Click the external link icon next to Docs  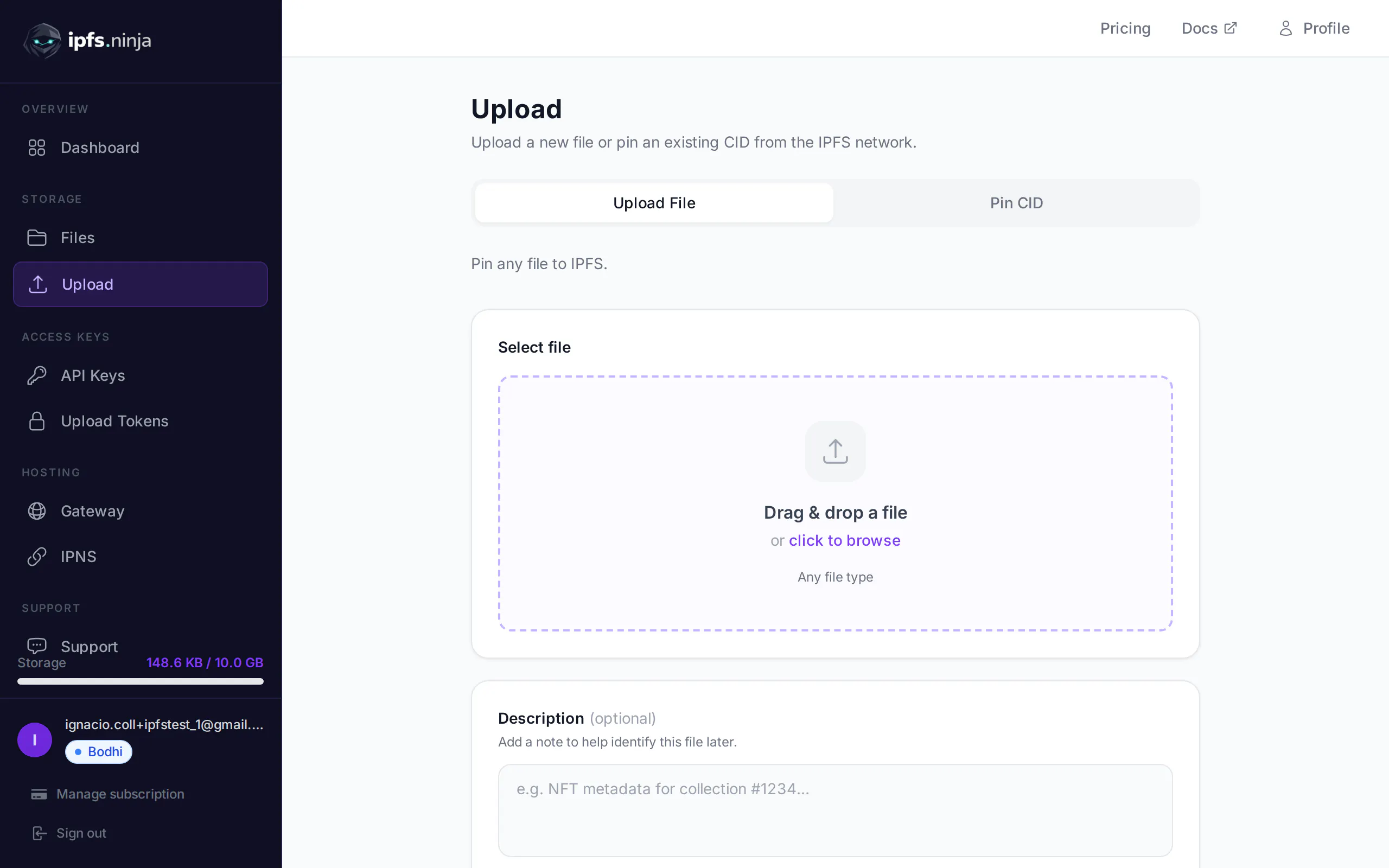[x=1231, y=28]
